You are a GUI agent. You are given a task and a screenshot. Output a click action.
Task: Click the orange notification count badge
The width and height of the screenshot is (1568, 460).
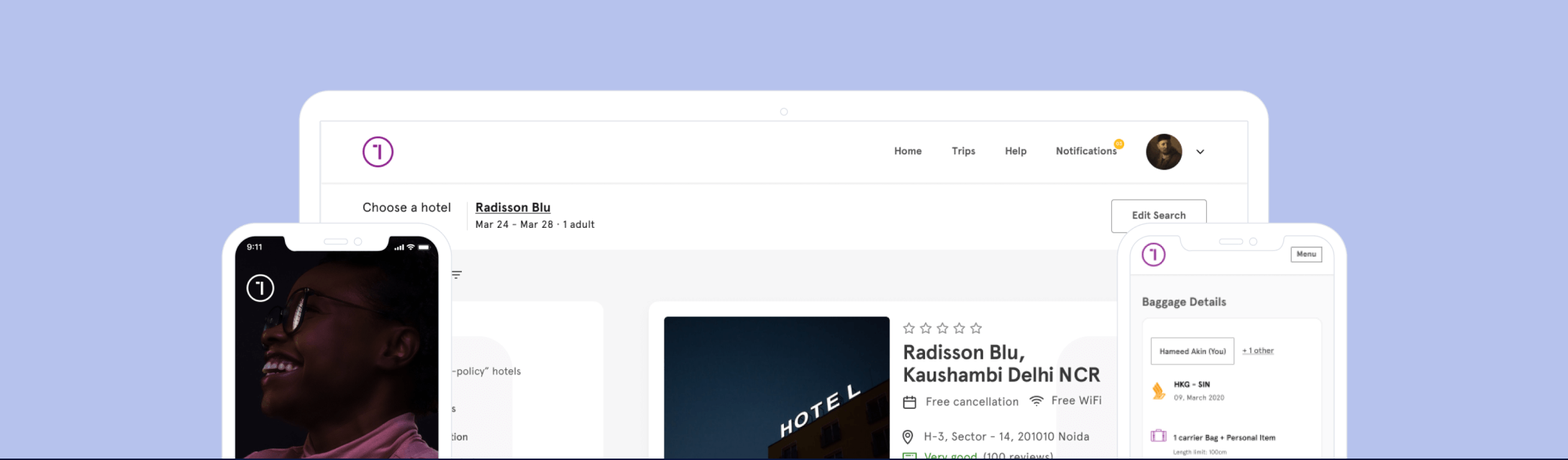point(1119,144)
